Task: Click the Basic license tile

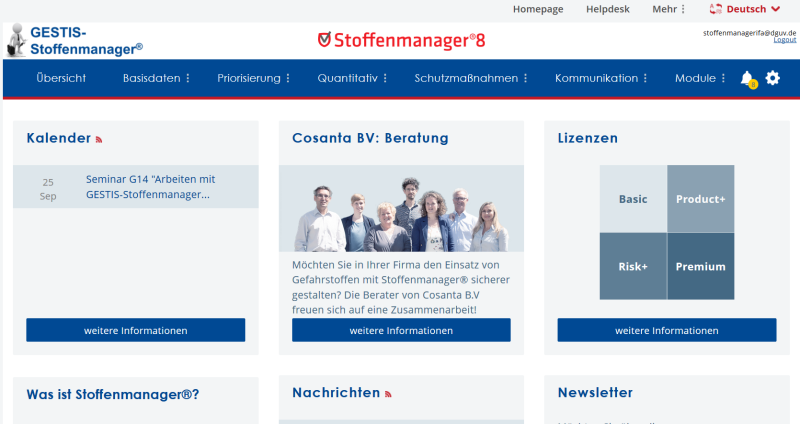Action: tap(633, 199)
